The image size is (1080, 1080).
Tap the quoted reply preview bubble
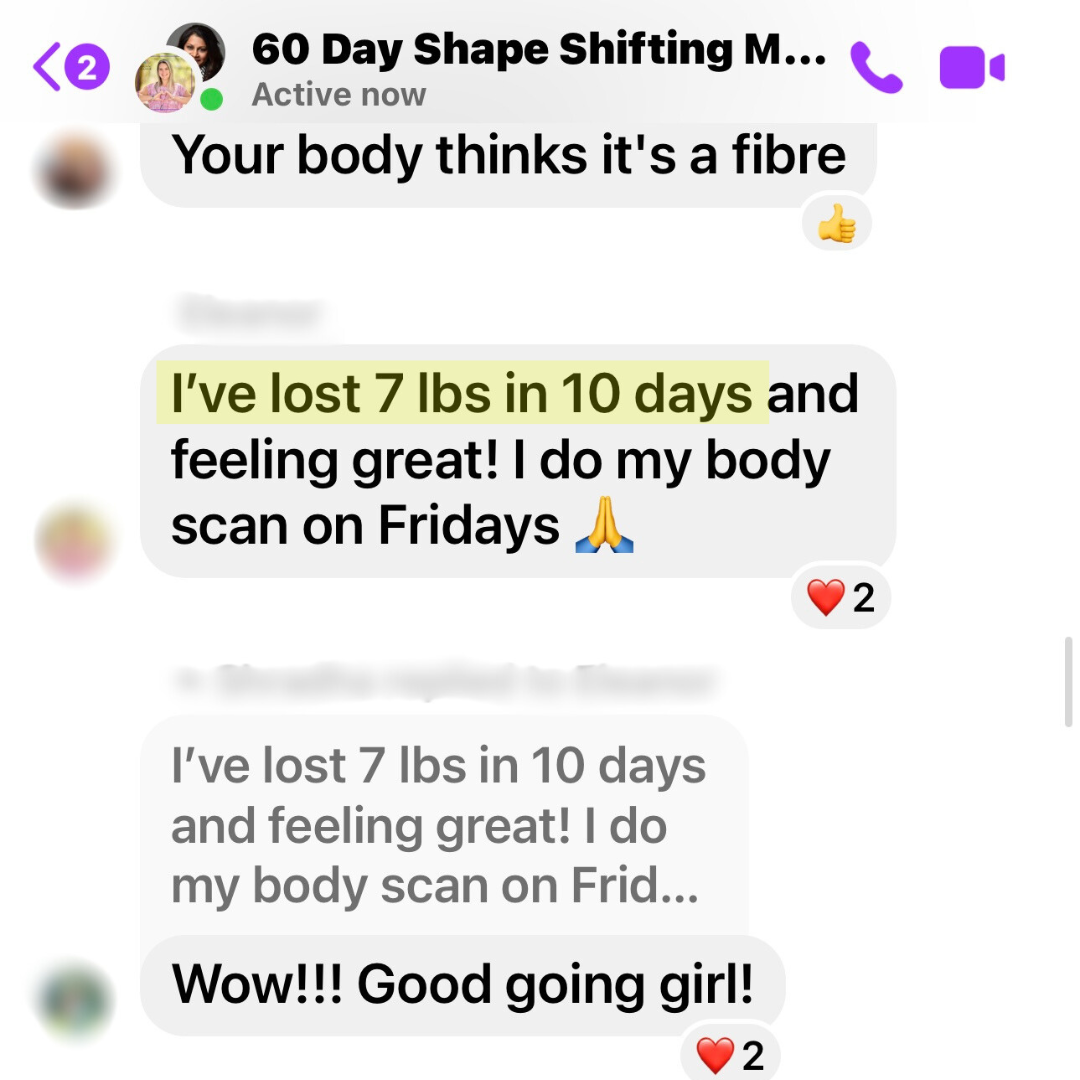pos(444,825)
